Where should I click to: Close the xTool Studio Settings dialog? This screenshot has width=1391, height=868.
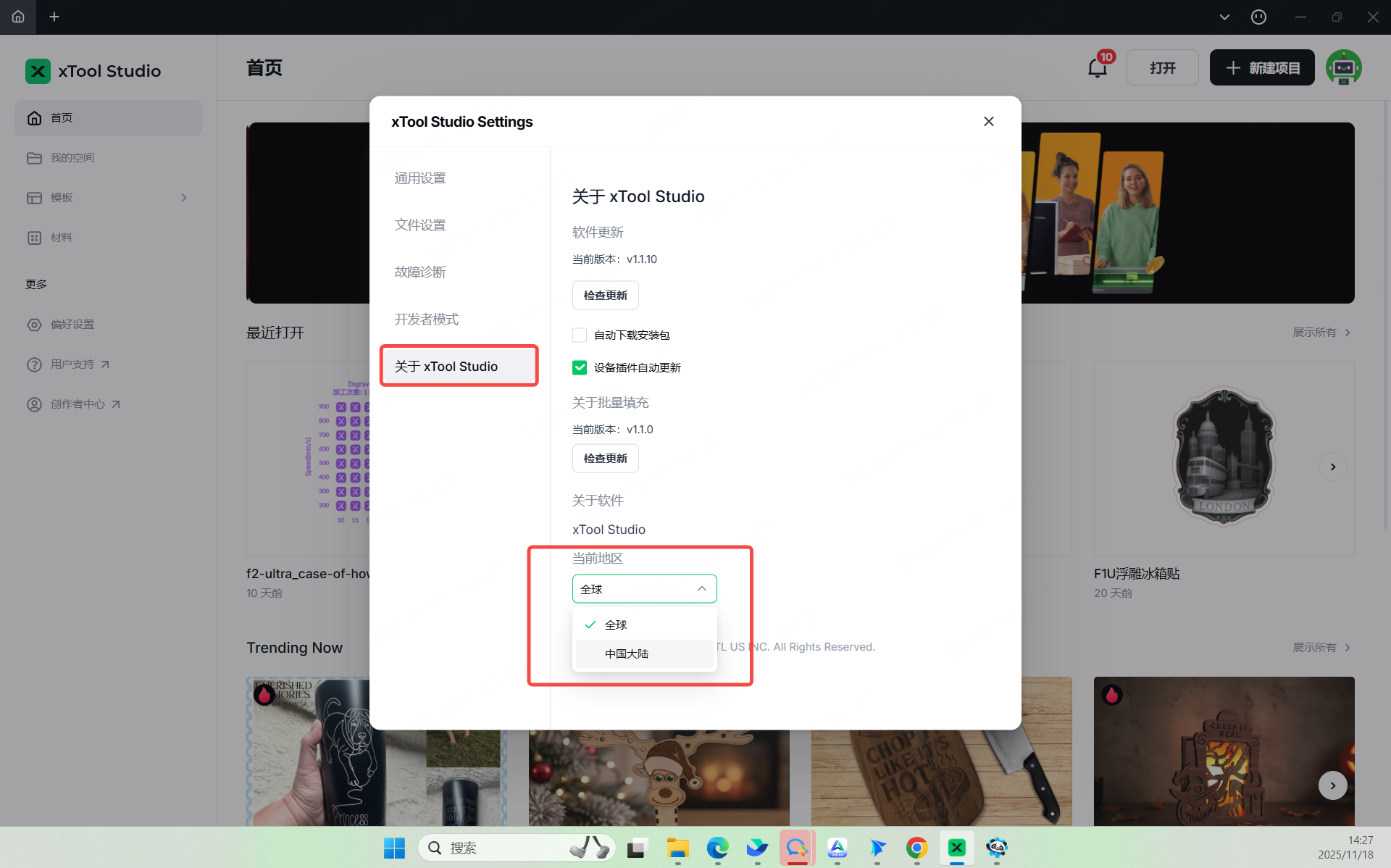(988, 122)
